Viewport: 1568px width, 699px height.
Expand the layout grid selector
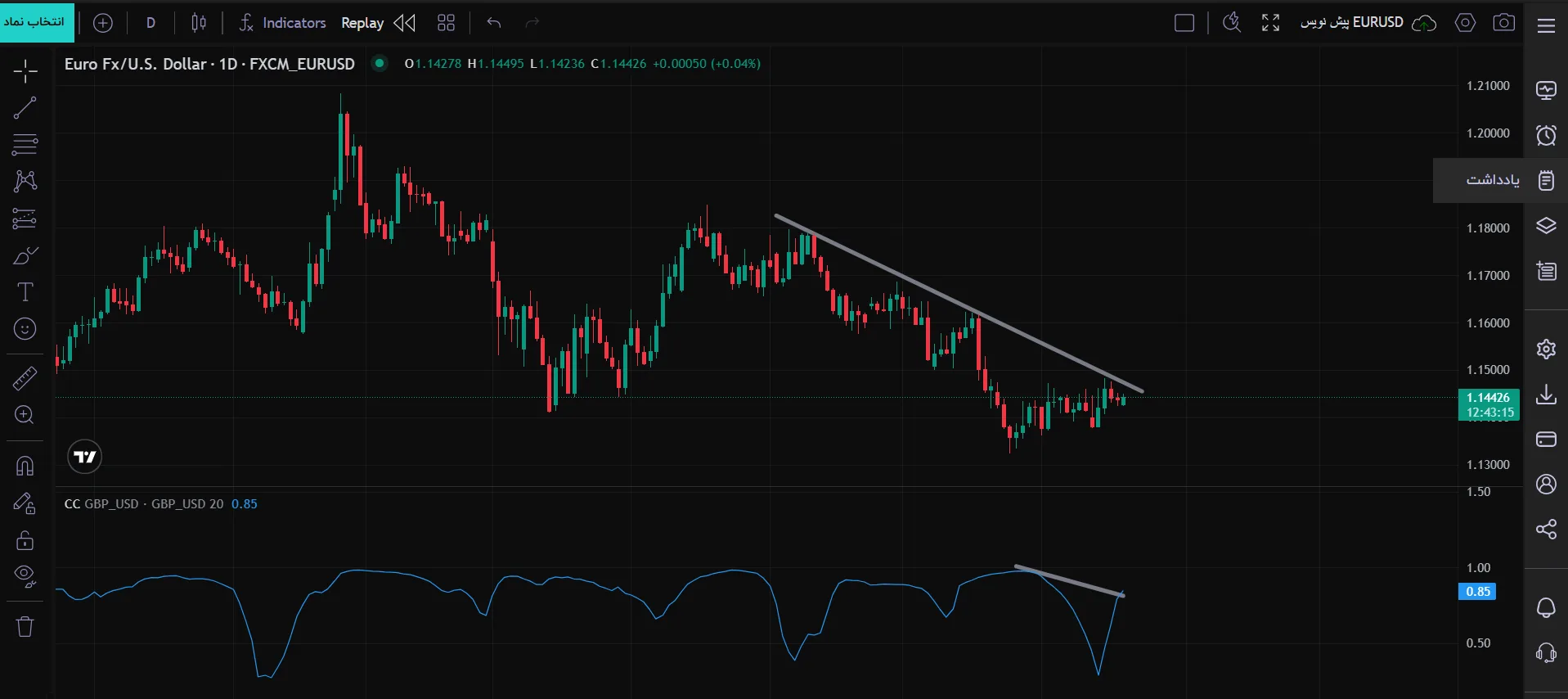(x=446, y=23)
